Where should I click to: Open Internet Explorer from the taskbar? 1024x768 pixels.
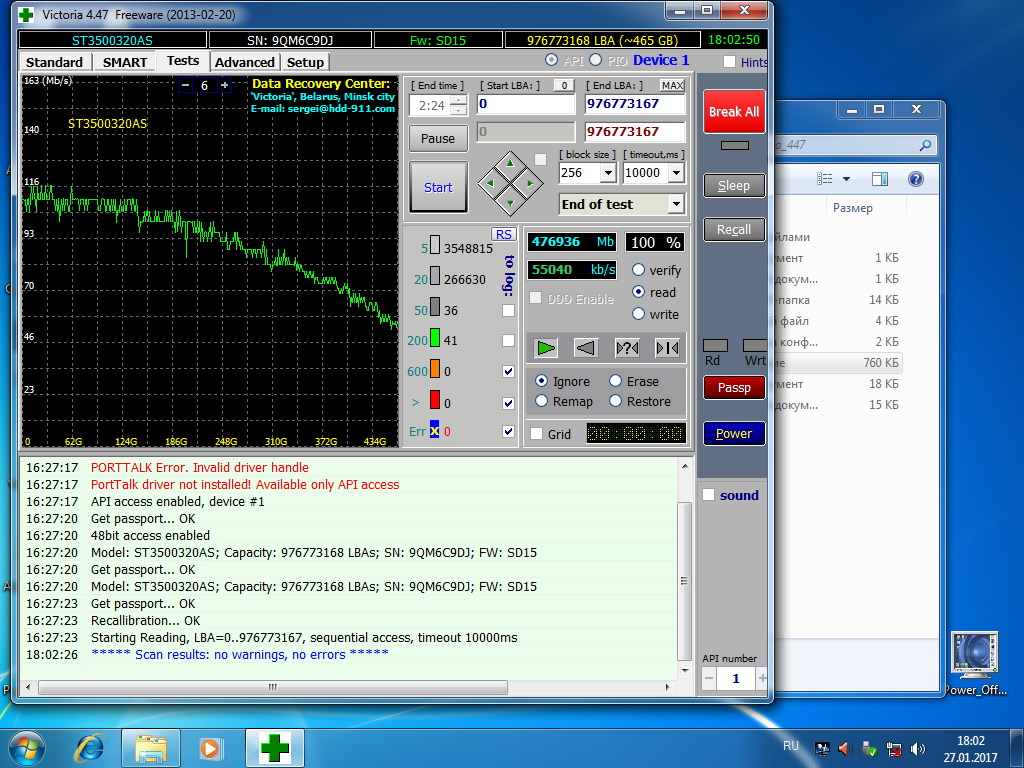pyautogui.click(x=90, y=747)
